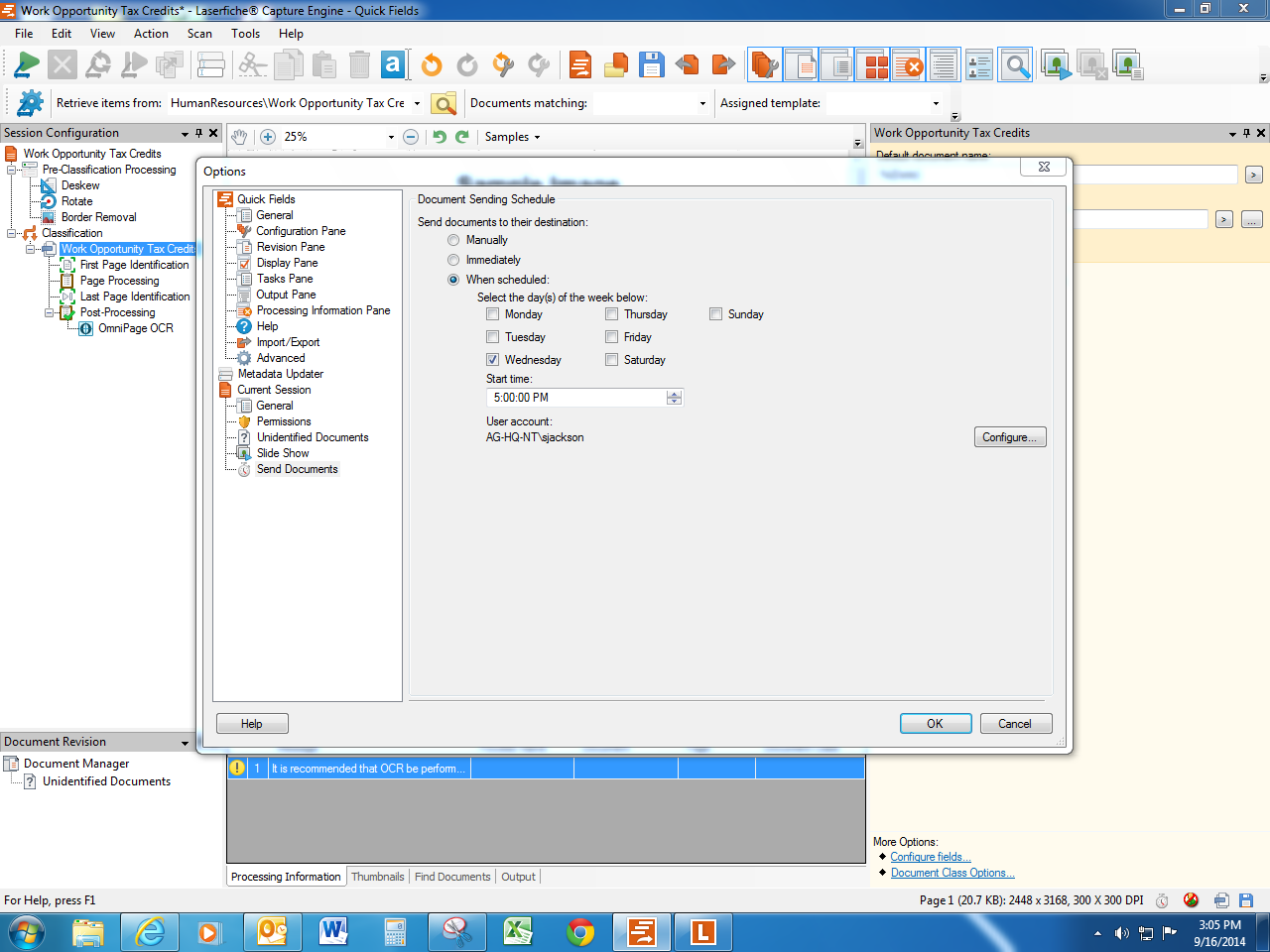Screen dimensions: 1270x952
Task: Select the Immediately radio button
Action: click(x=453, y=260)
